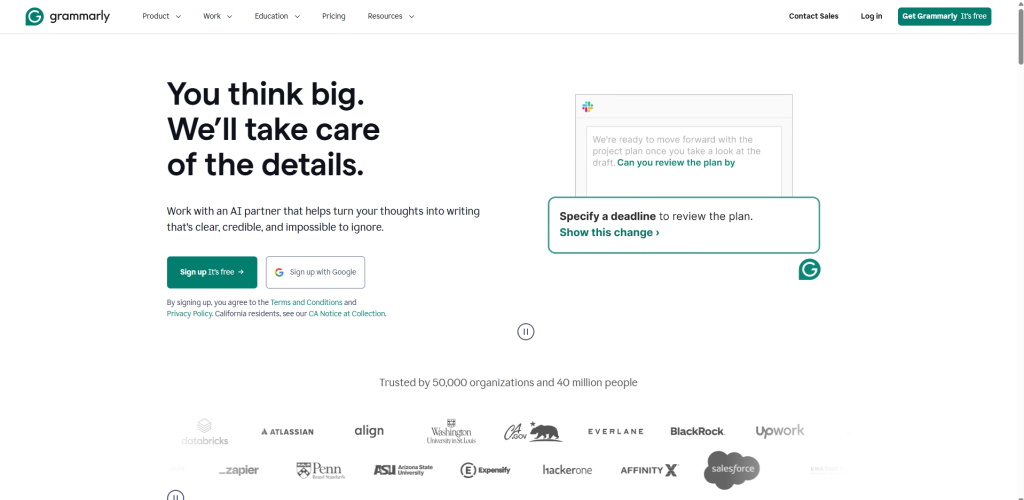
Task: Click the Databricks logo
Action: (x=204, y=431)
